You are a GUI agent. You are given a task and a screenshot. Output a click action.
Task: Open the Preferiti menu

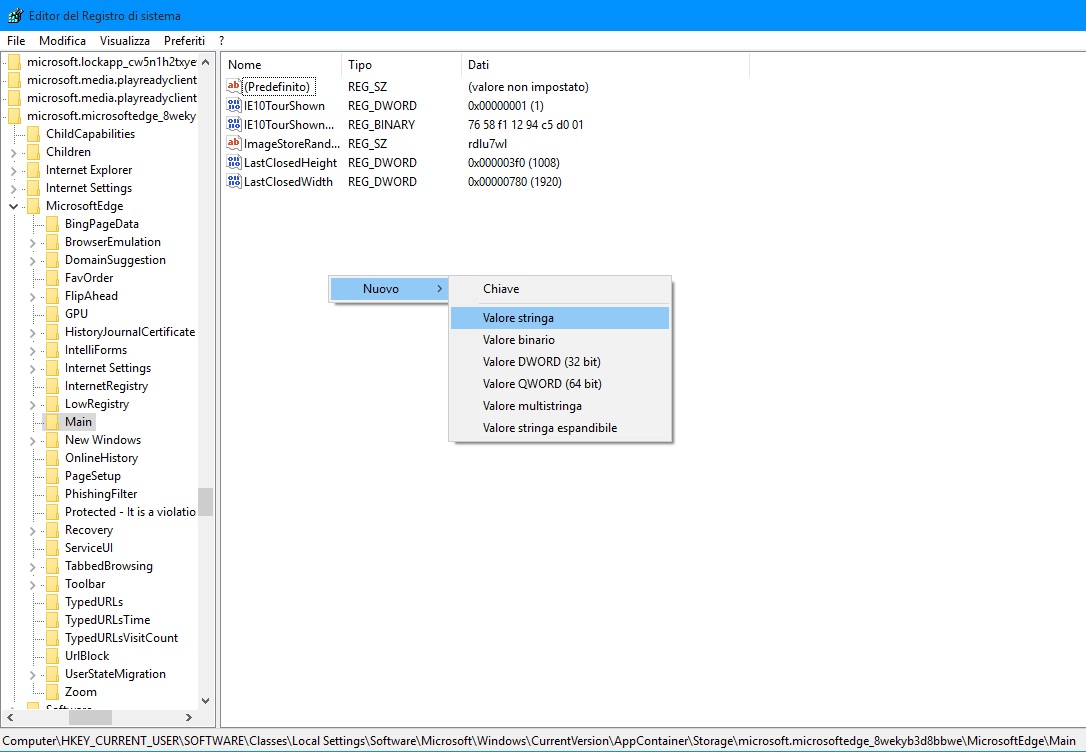tap(184, 41)
